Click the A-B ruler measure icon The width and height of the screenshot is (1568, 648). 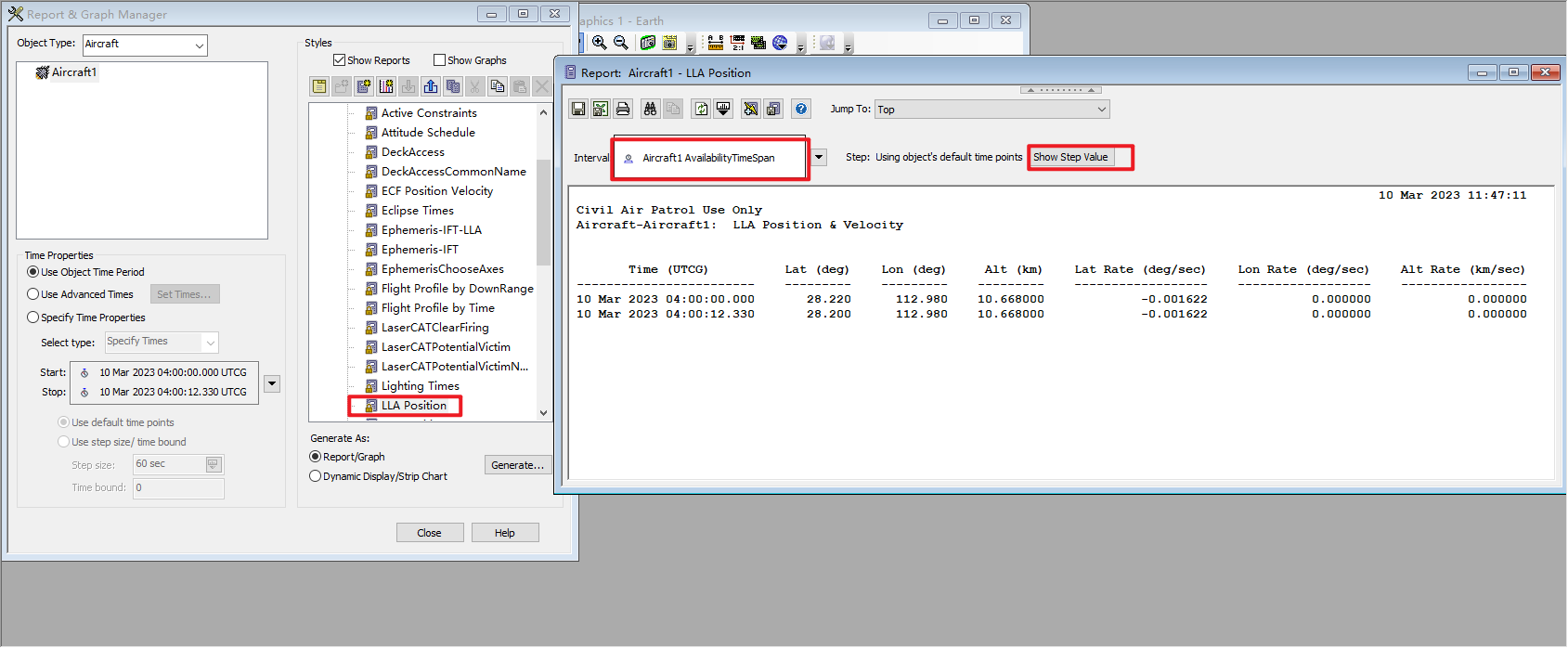tap(716, 43)
